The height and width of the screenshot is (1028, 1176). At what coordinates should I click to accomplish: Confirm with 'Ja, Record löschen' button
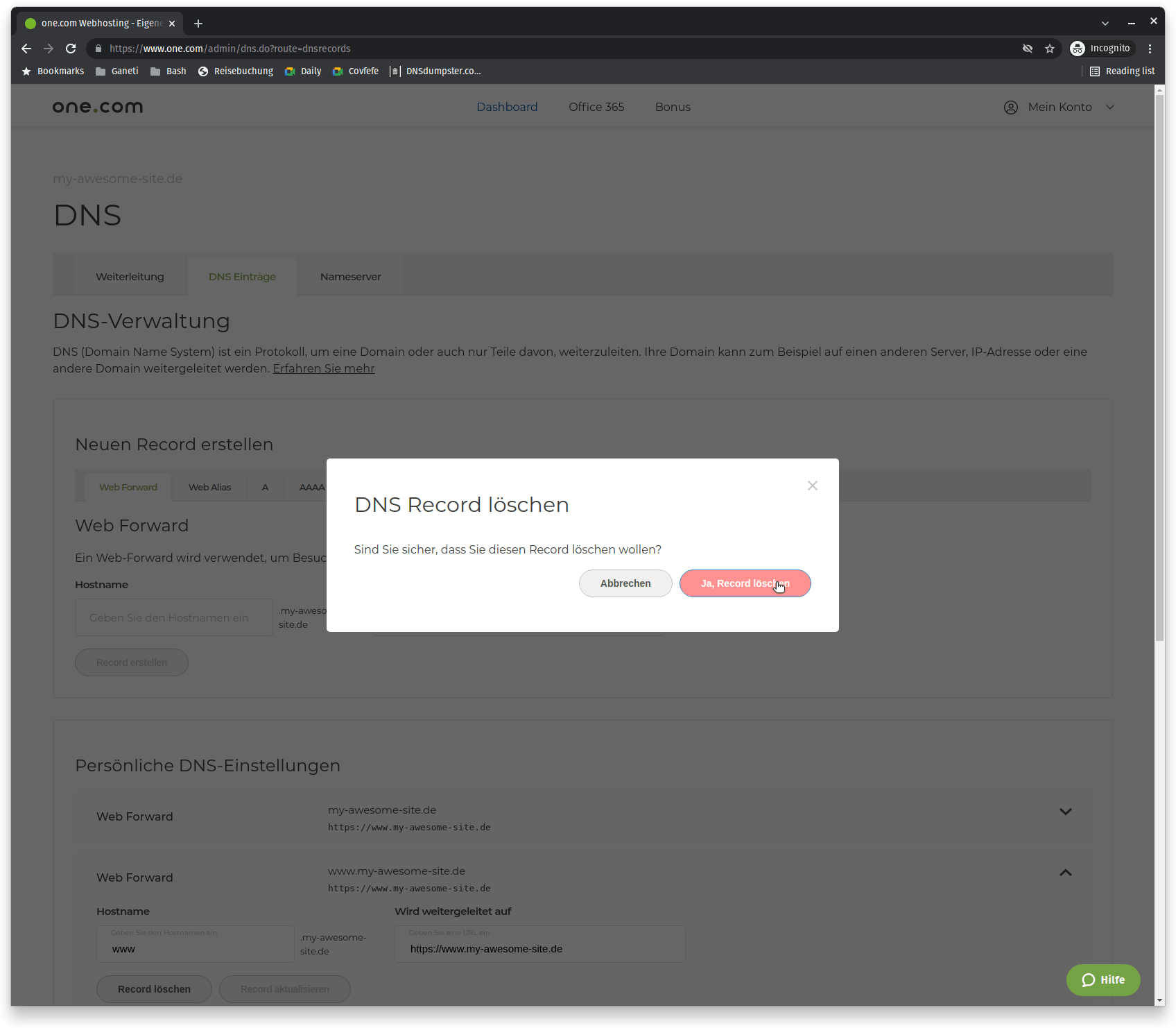click(745, 583)
